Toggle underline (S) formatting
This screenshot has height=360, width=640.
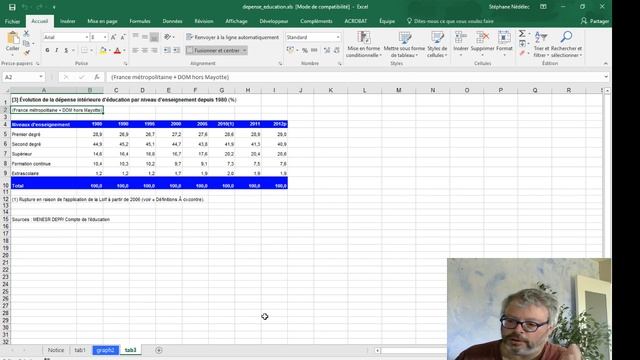click(66, 50)
